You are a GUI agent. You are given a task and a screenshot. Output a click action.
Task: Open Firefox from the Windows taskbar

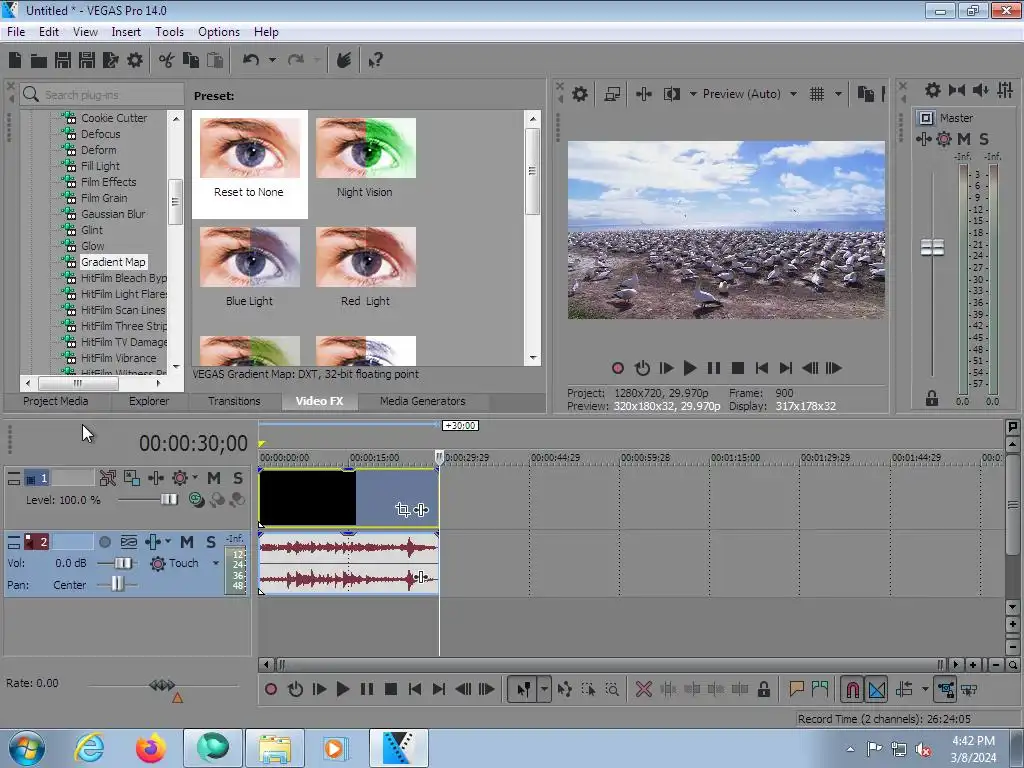point(151,748)
